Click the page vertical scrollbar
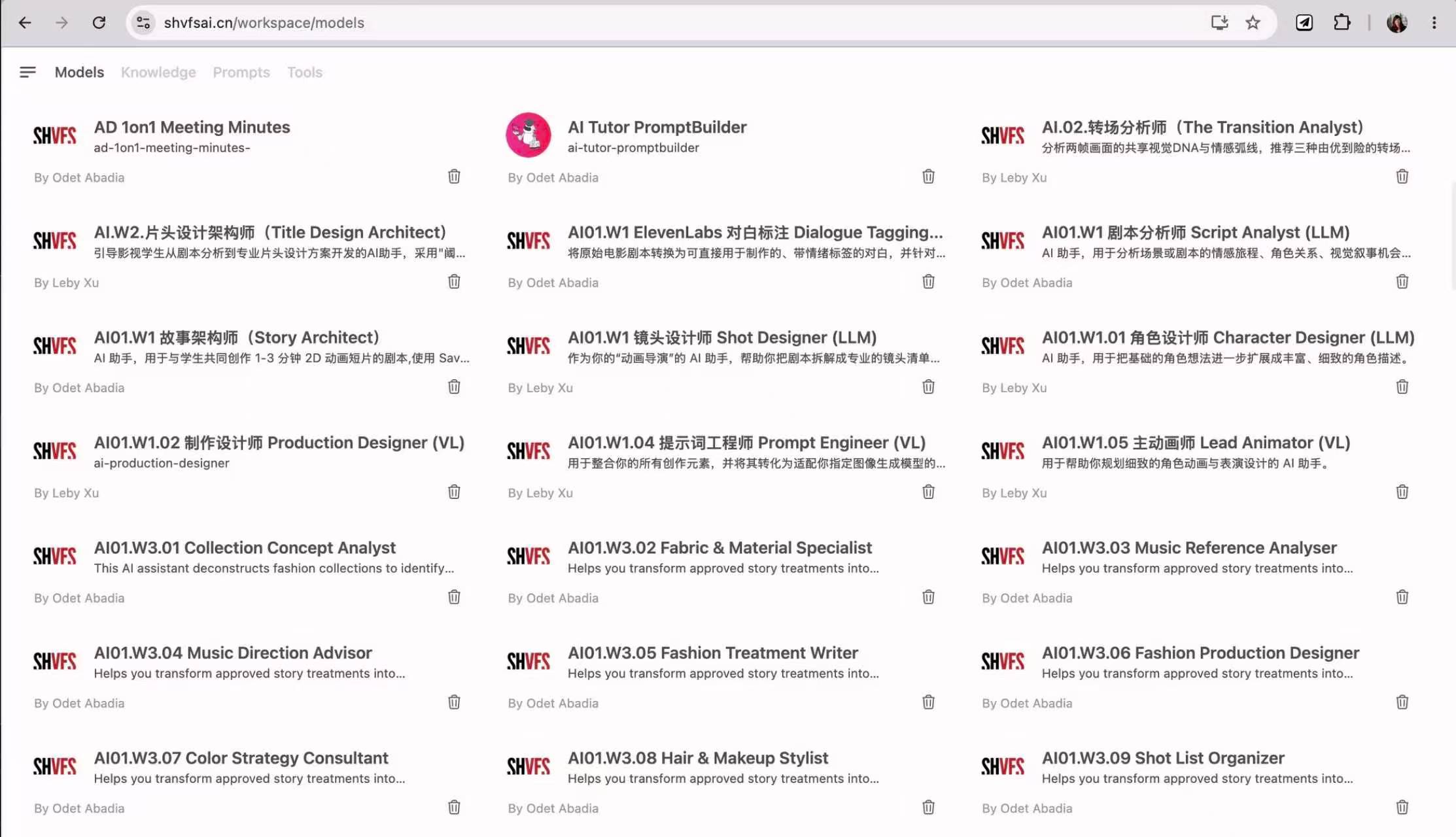This screenshot has height=837, width=1456. 1452,235
